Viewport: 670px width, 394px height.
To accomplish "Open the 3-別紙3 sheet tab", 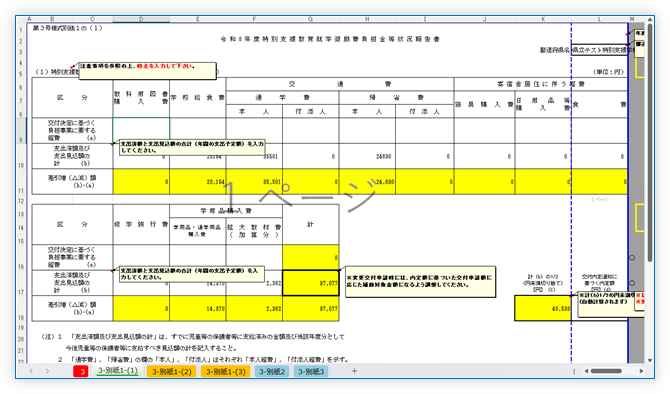I will [x=311, y=371].
